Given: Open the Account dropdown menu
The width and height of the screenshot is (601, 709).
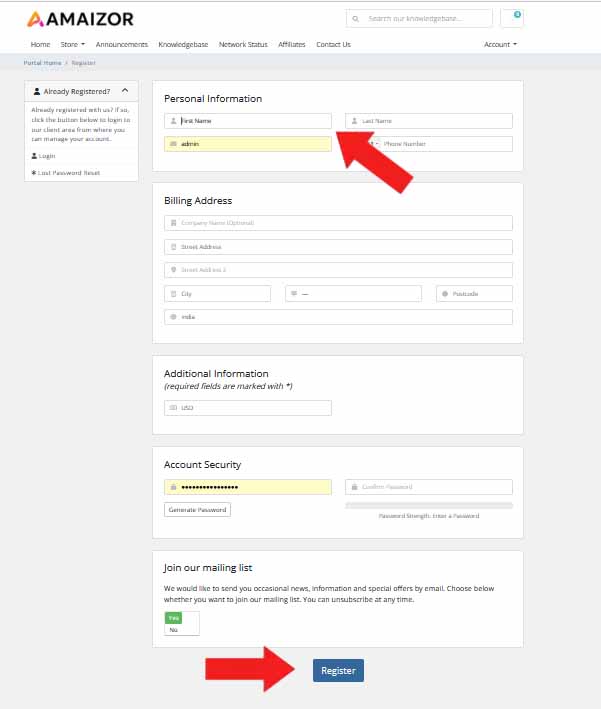Looking at the screenshot, I should click(500, 44).
